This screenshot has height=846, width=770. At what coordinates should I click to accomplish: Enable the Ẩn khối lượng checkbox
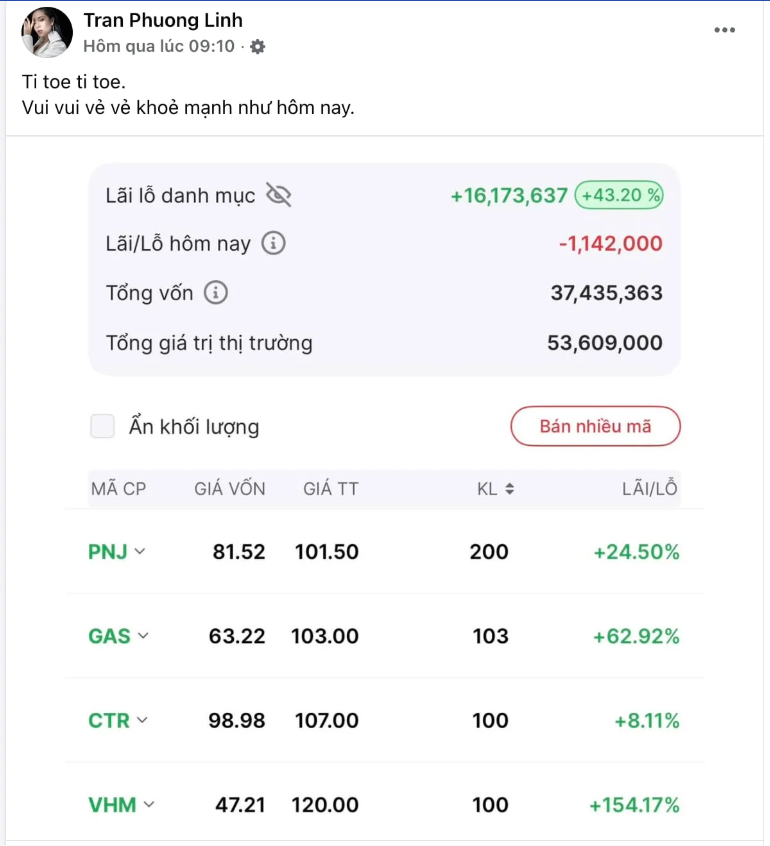103,427
